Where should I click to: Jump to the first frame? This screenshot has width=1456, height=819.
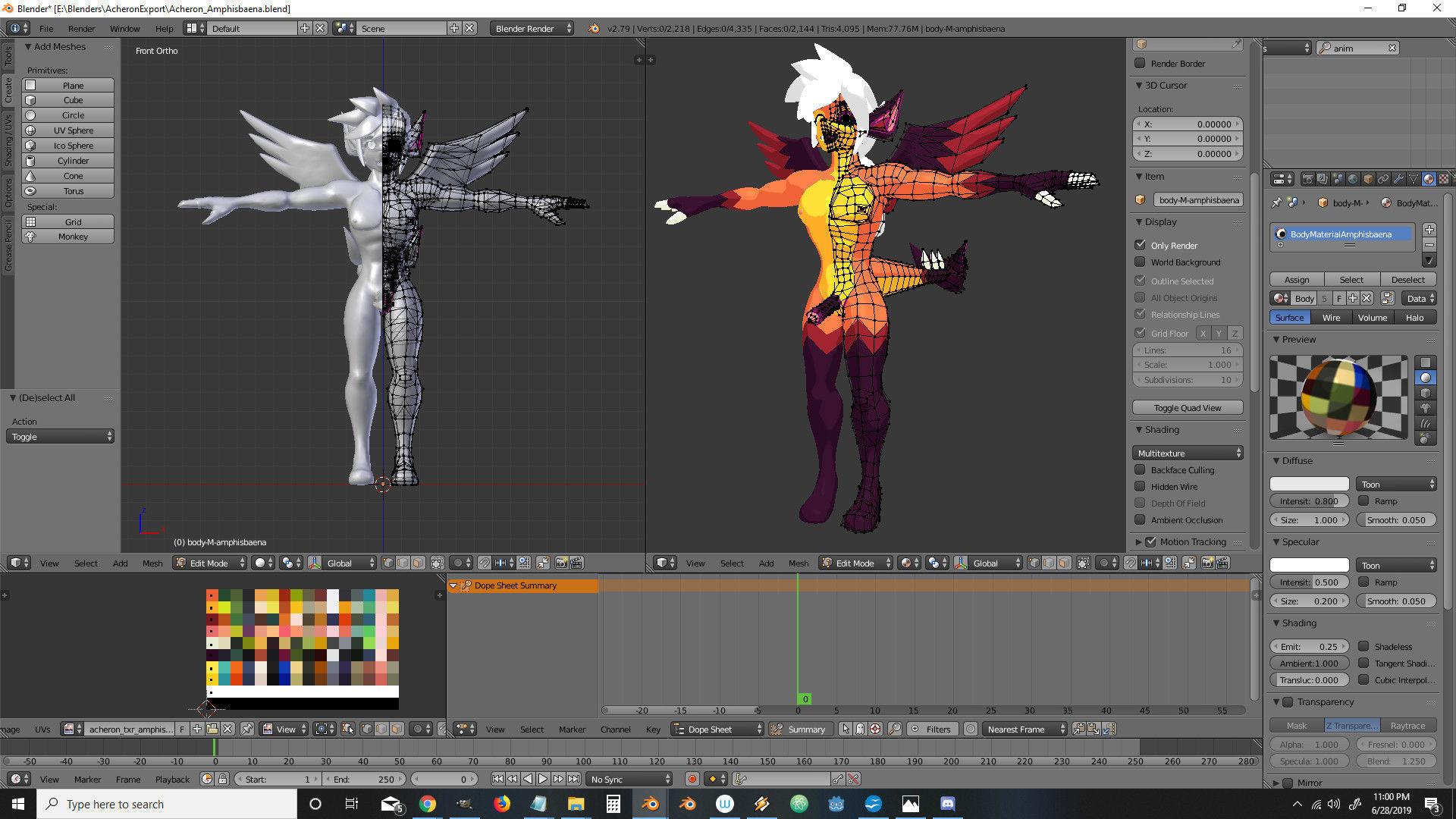coord(497,779)
